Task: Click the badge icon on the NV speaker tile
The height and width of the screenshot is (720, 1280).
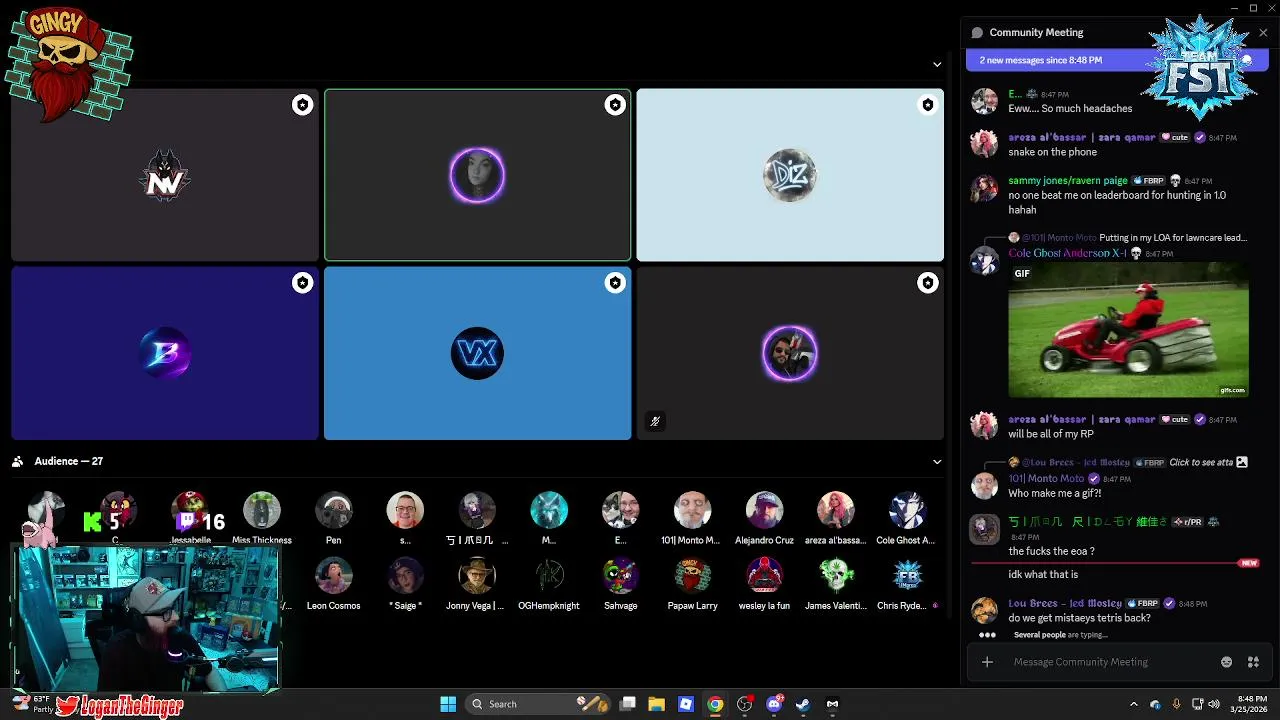Action: tap(302, 105)
